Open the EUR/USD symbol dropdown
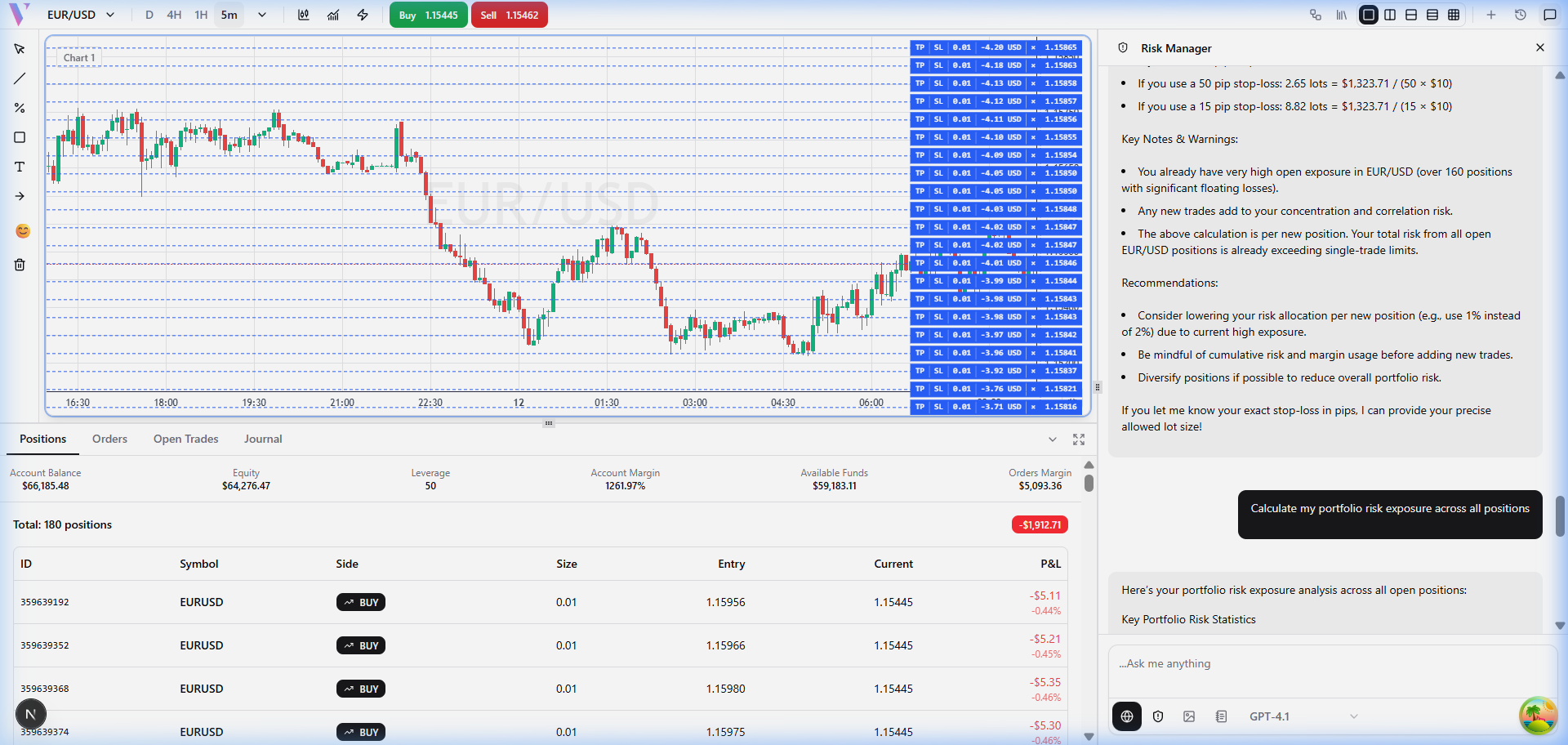Viewport: 1568px width, 745px height. 81,15
